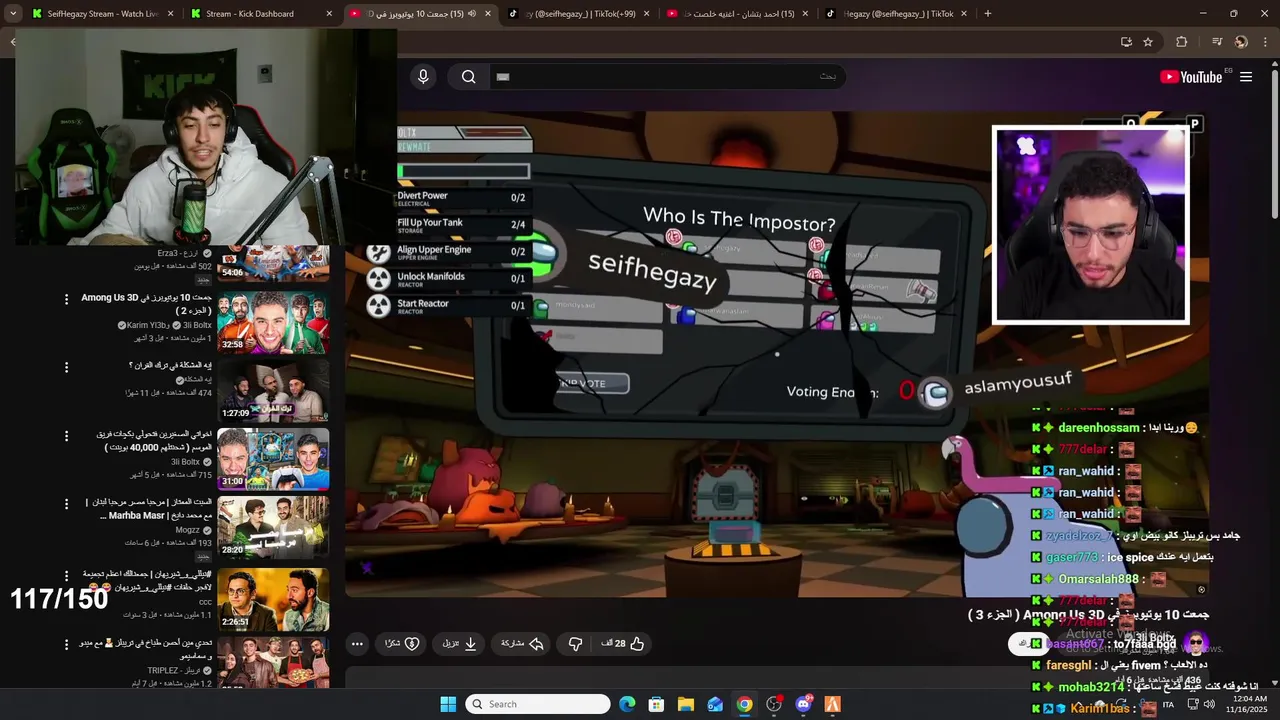Open the Marhba Masr video thumbnail
Screen dimensions: 1280x720
pos(273,527)
